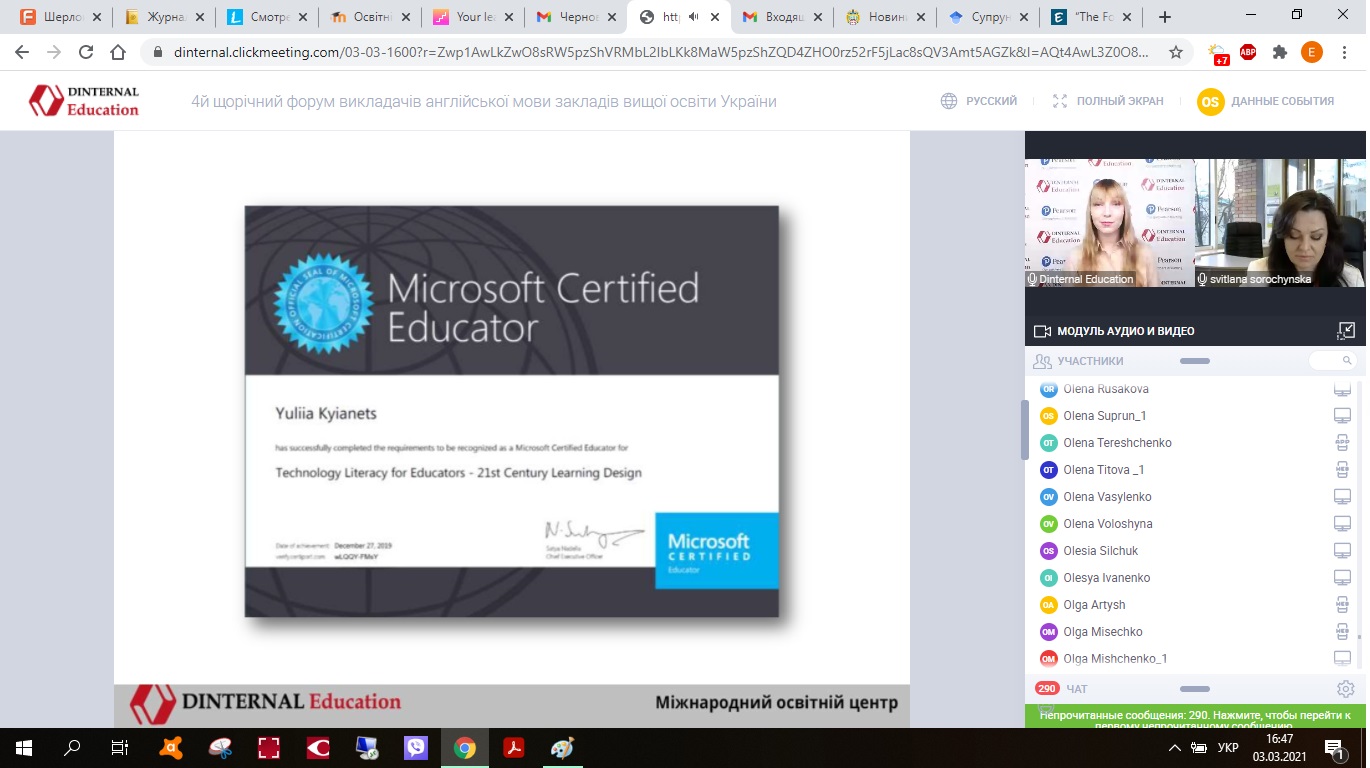This screenshot has width=1370, height=768.
Task: Click the AdBlock Plus extension icon
Action: pyautogui.click(x=1248, y=53)
